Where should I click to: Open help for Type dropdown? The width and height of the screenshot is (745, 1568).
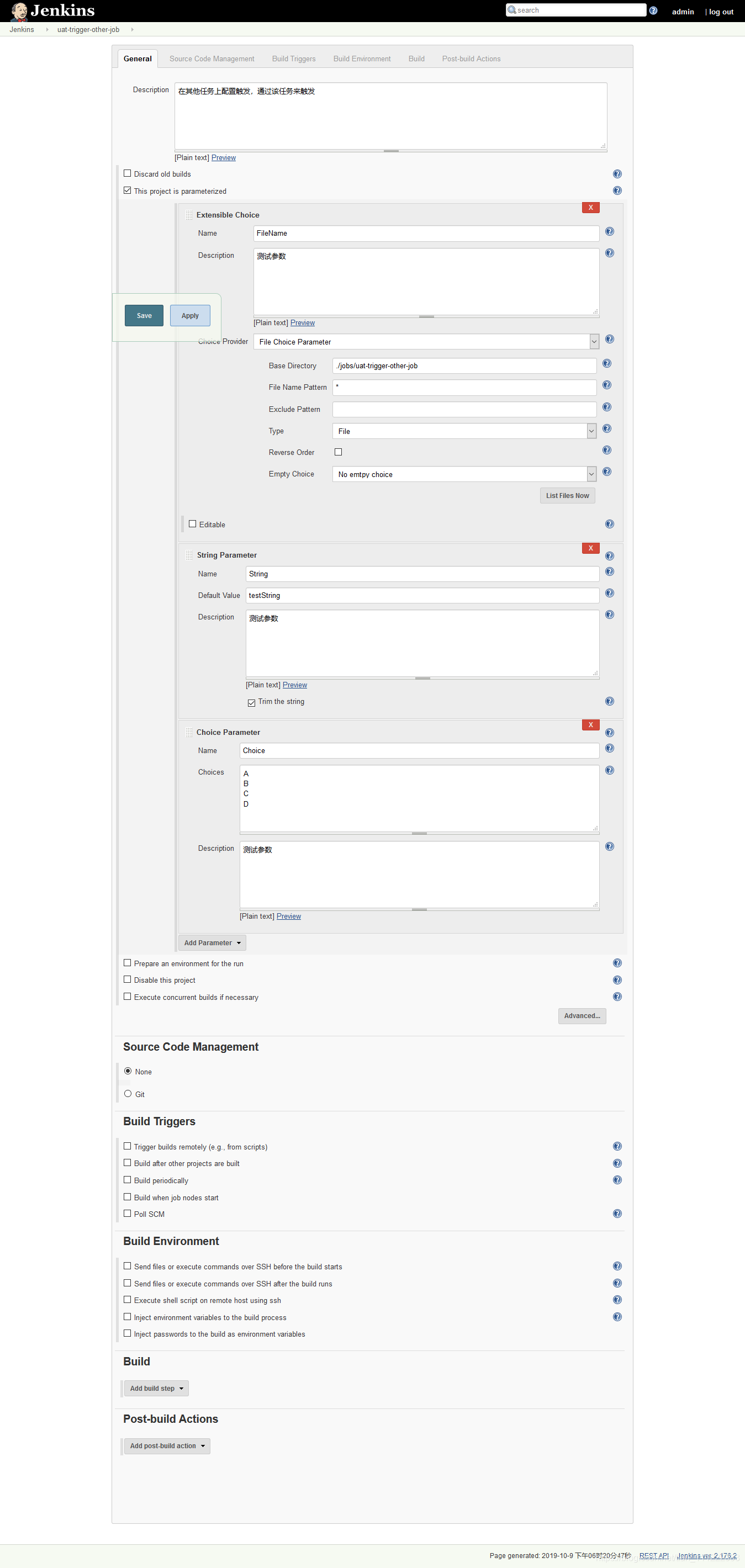(607, 429)
